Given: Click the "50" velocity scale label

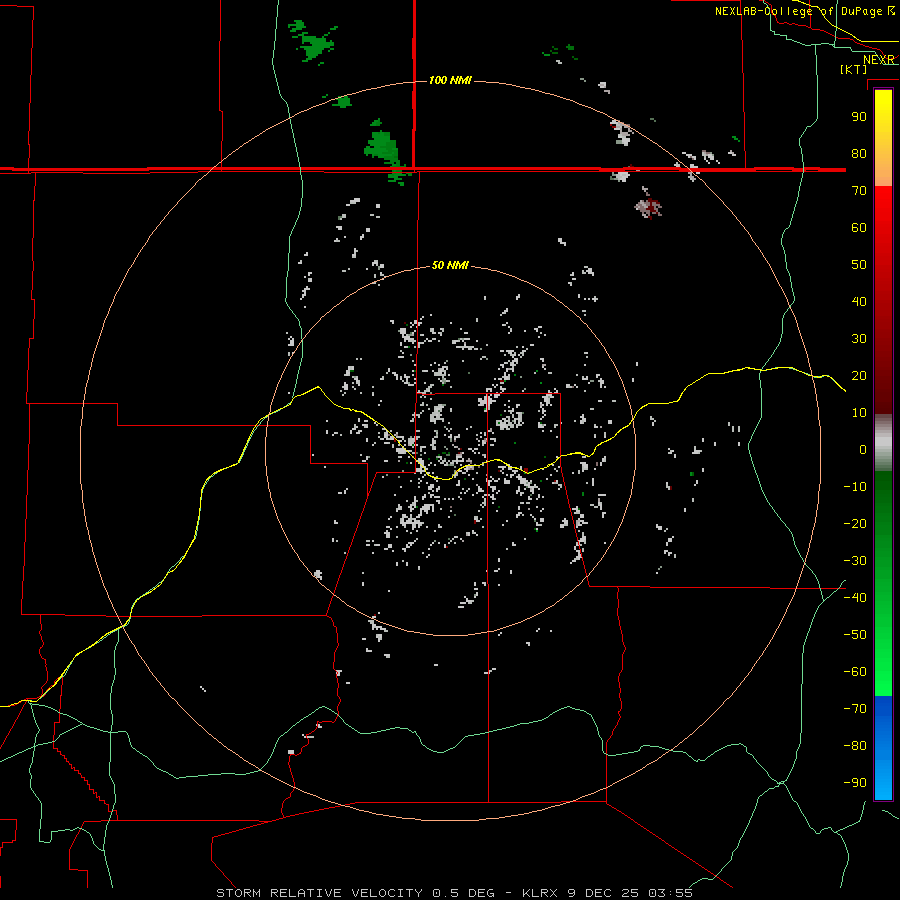Looking at the screenshot, I should click(859, 265).
